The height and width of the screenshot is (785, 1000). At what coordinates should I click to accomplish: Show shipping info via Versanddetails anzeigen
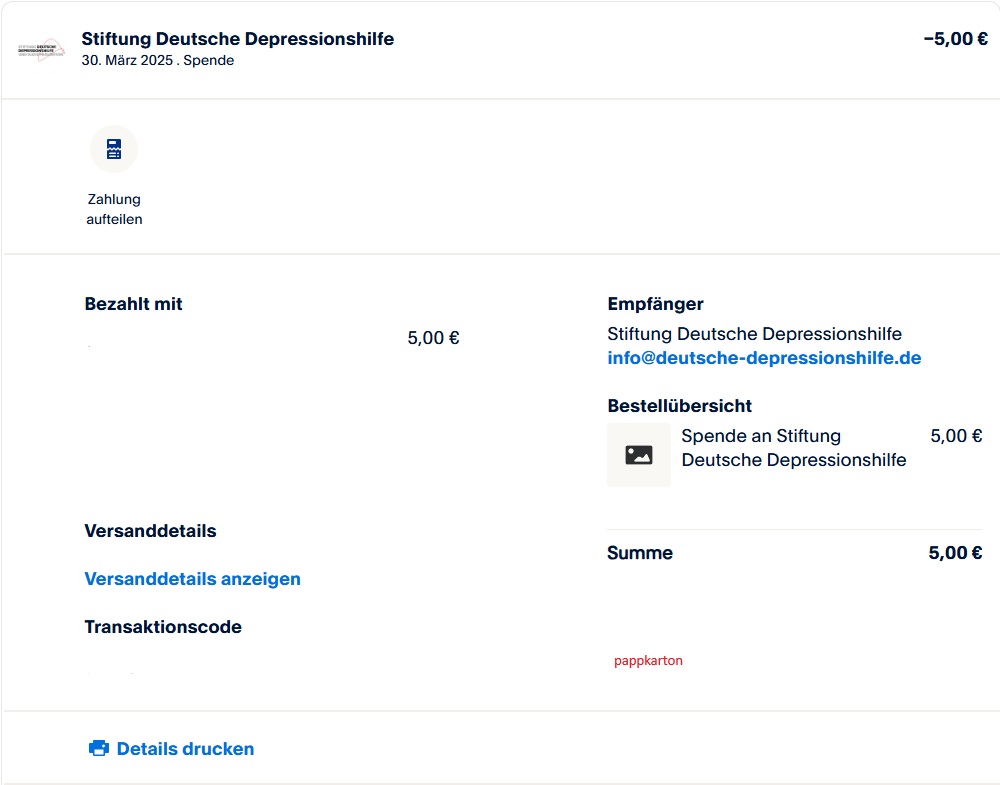coord(192,579)
